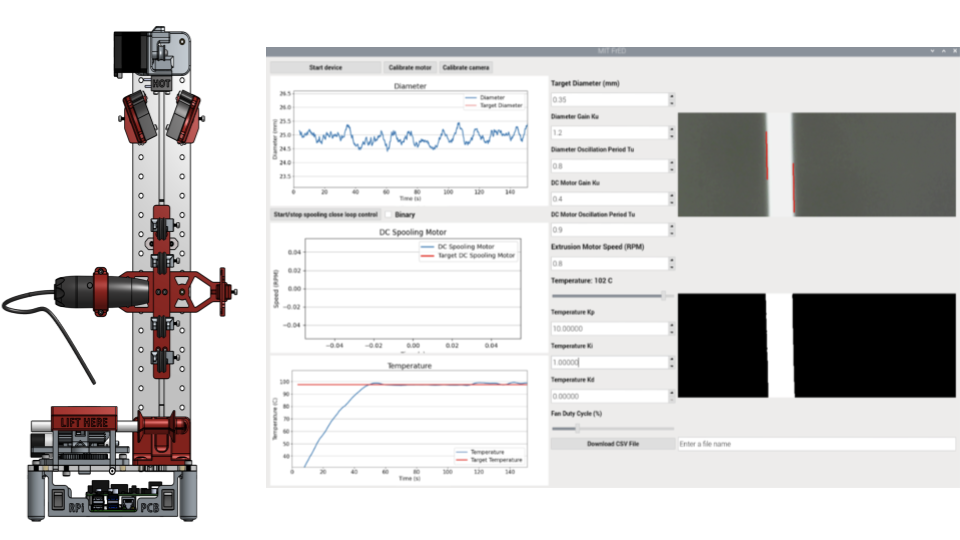
Task: Click the Fan Duty Cycle slider handle
Action: pyautogui.click(x=577, y=428)
